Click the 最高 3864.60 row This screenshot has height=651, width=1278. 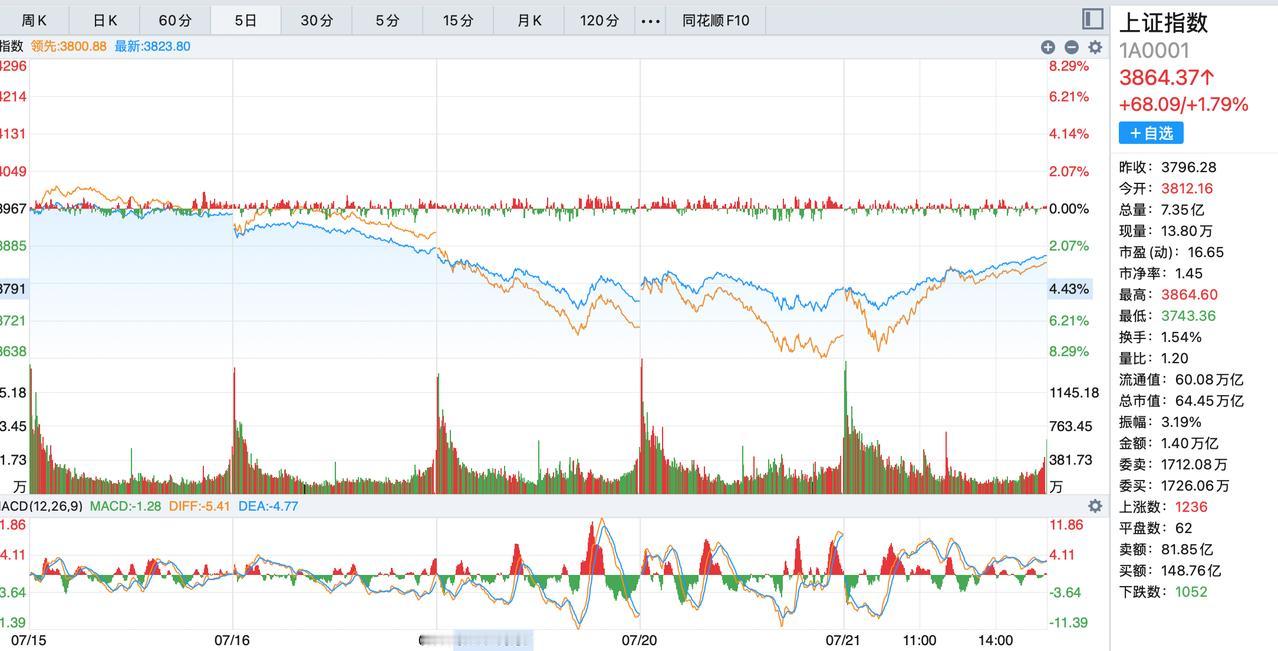click(1168, 295)
